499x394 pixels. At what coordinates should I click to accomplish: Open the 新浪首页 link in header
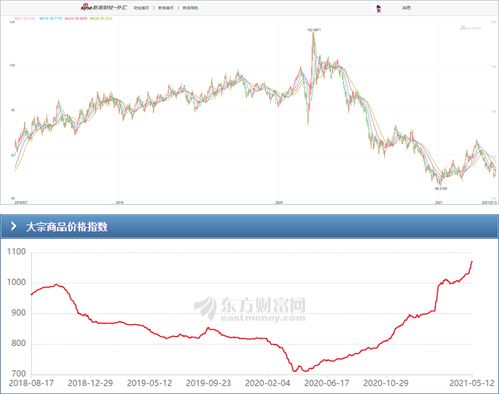pyautogui.click(x=166, y=8)
